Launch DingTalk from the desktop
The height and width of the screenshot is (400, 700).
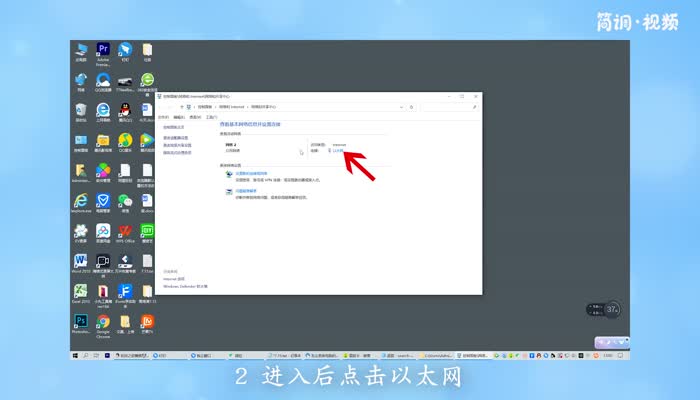point(125,52)
